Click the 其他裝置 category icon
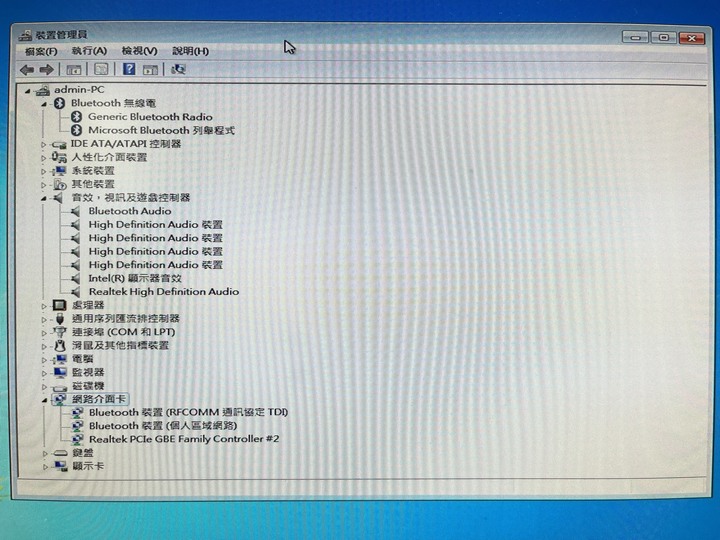The image size is (720, 540). 59,185
